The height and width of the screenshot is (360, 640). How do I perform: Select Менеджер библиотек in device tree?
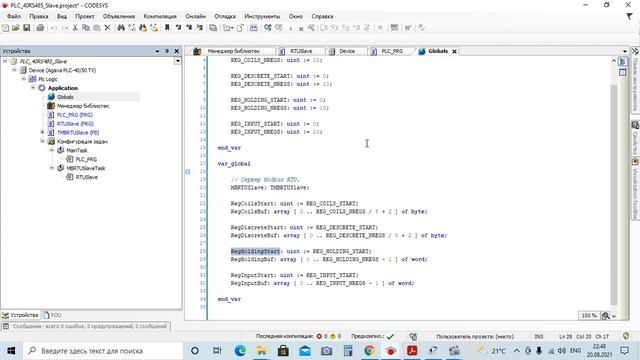(82, 106)
